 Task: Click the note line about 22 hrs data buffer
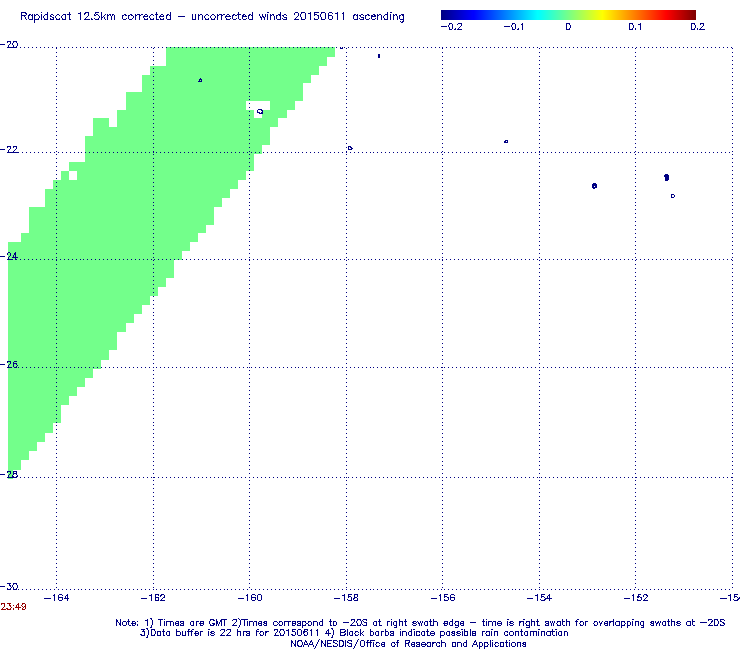coord(354,633)
